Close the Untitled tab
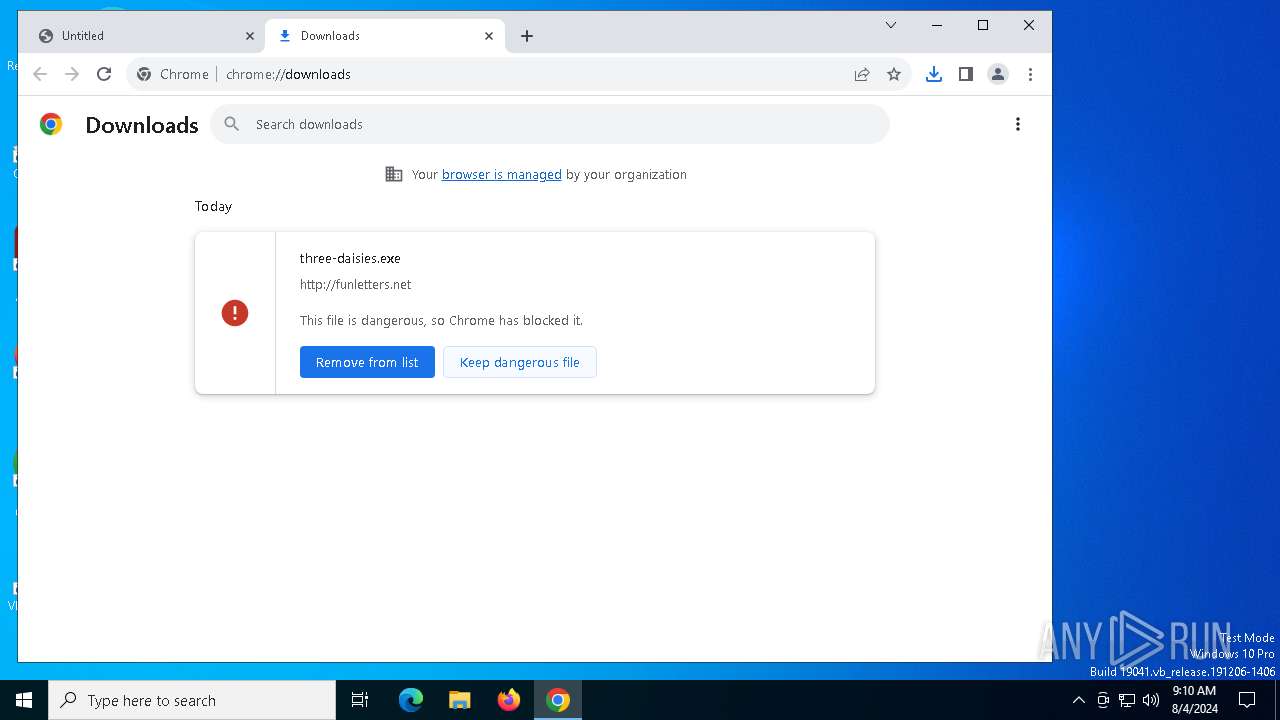1280x720 pixels. click(250, 36)
